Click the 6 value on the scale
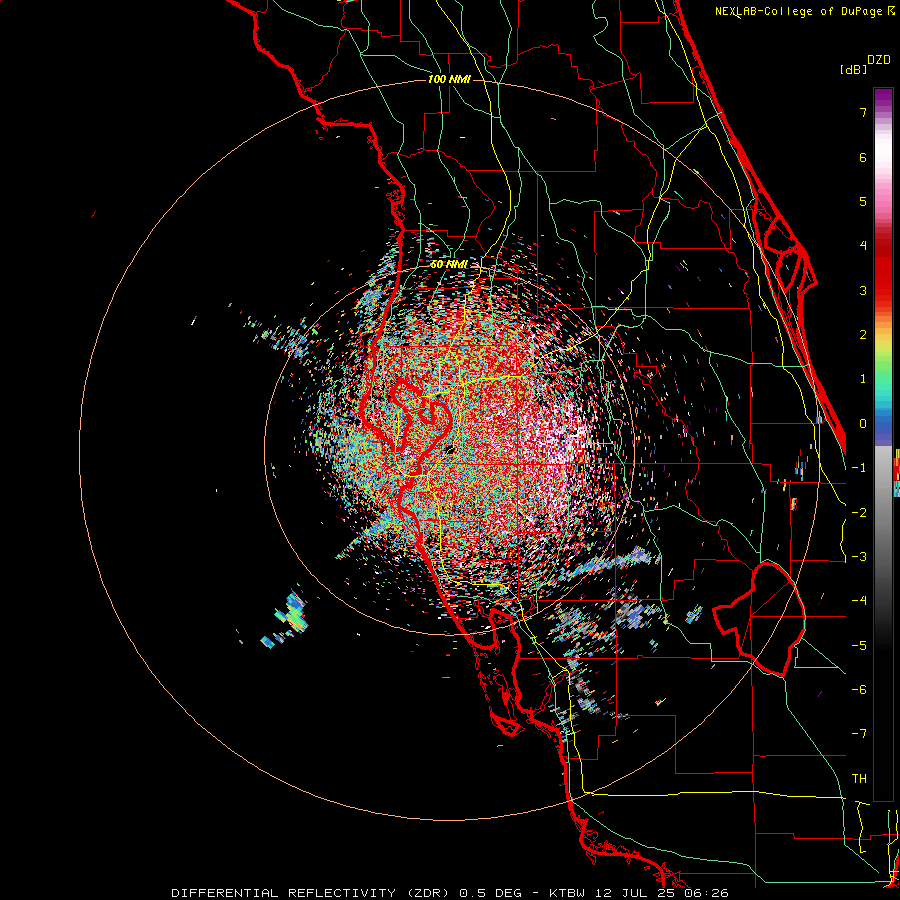Screen dimensions: 900x900 [863, 157]
